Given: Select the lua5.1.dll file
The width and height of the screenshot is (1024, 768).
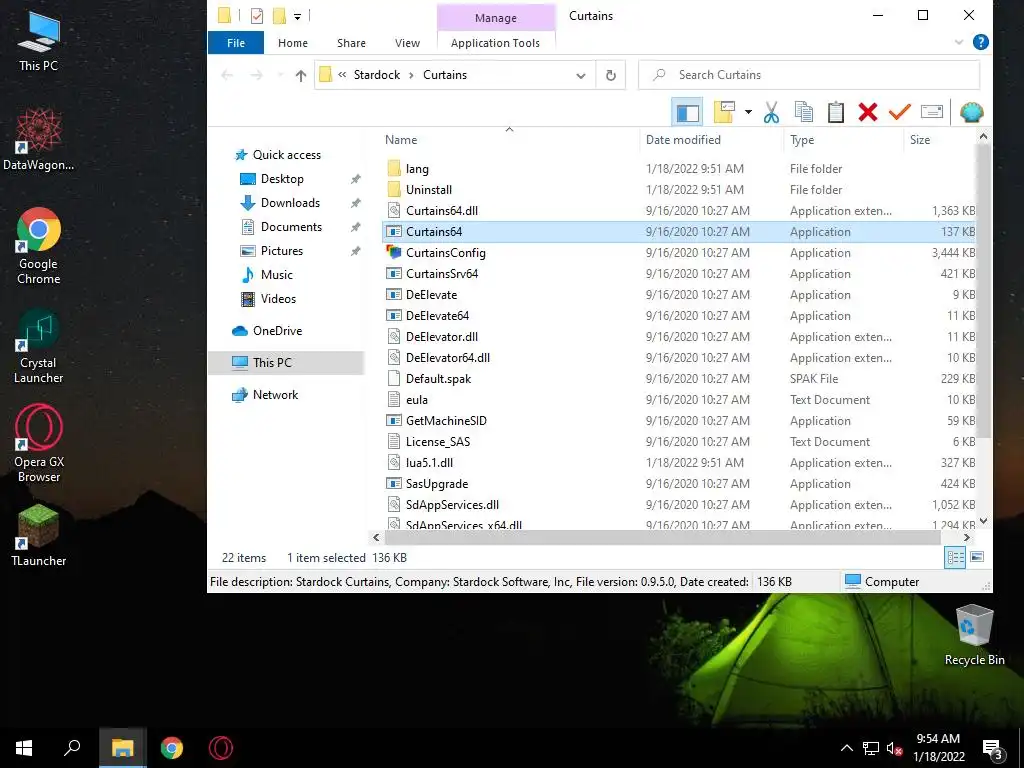Looking at the screenshot, I should (x=429, y=463).
